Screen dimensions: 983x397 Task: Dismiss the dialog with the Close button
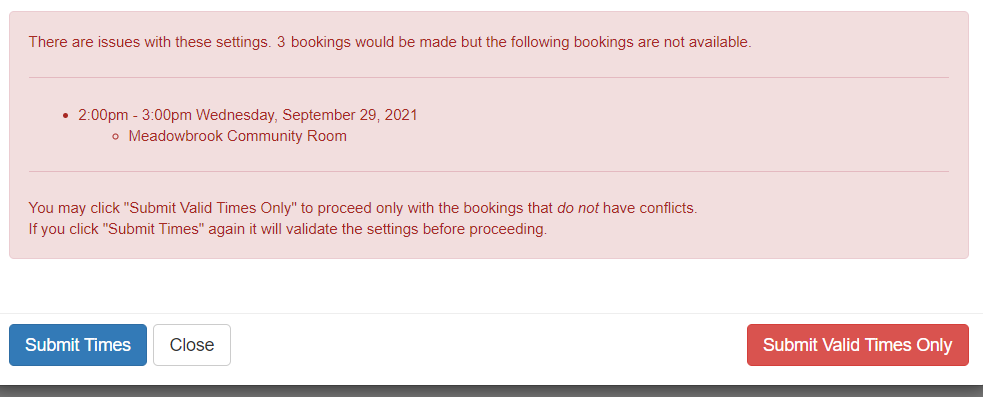192,345
